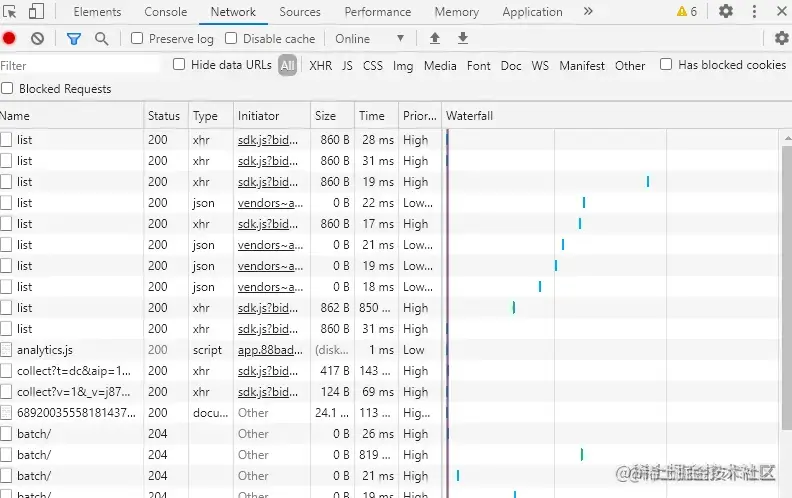
Task: Export HAR file with download arrow
Action: coord(463,38)
